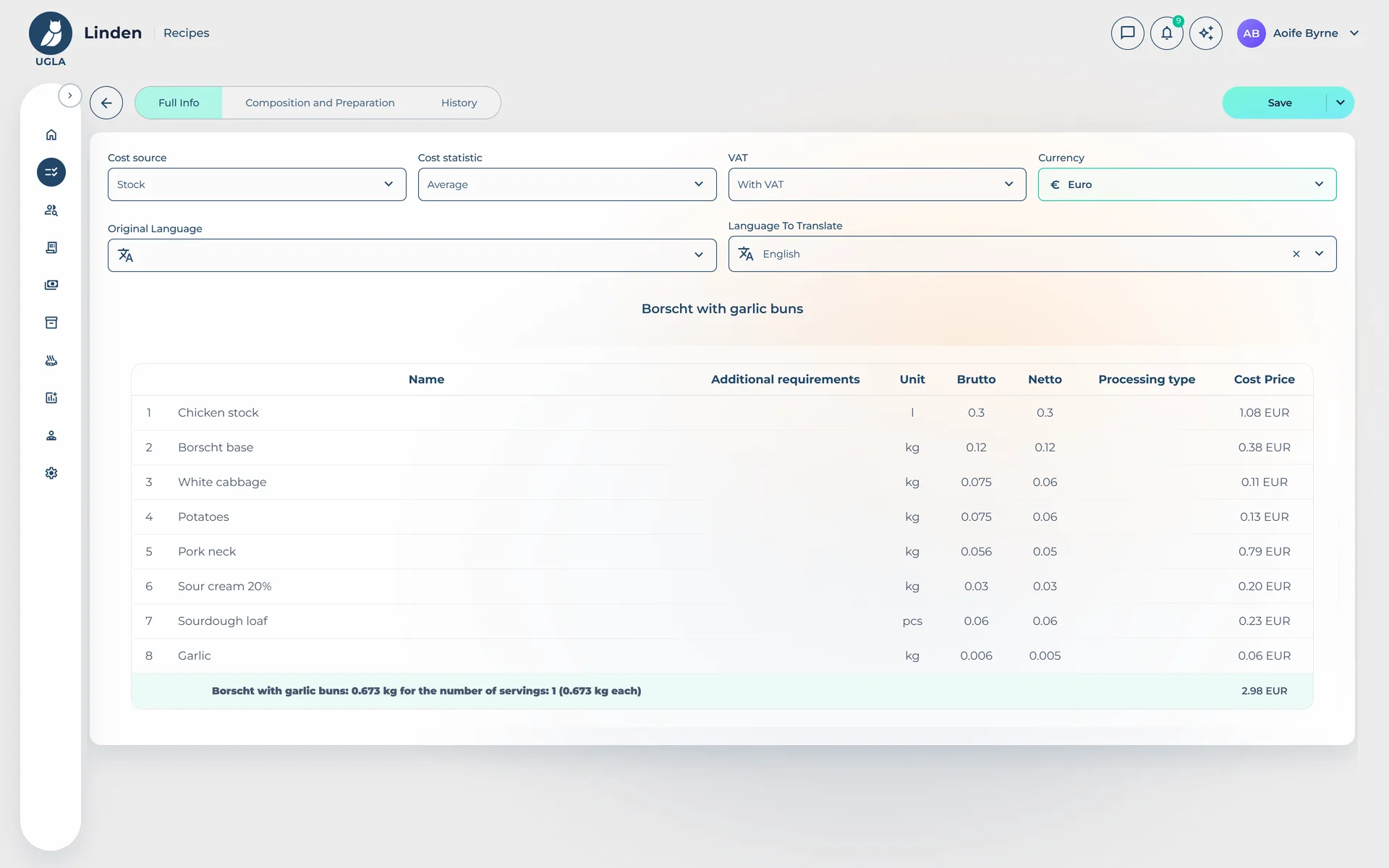Open the settings gear sidebar icon

click(x=51, y=473)
